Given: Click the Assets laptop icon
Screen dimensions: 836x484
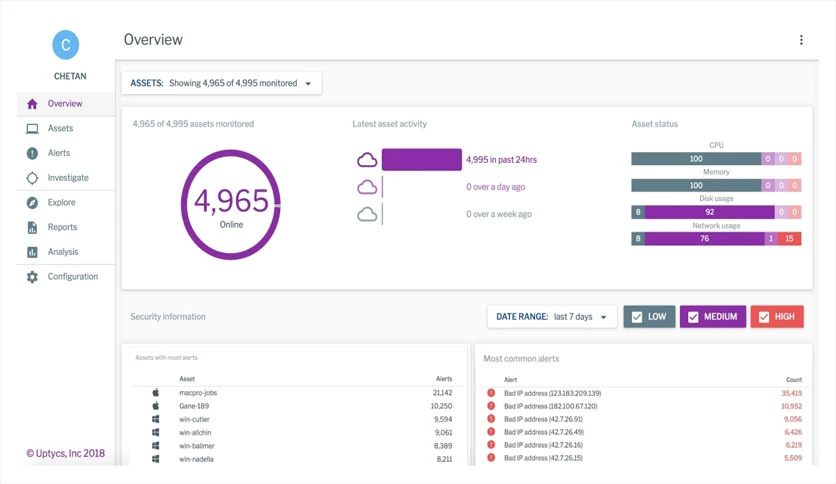Looking at the screenshot, I should tap(32, 128).
